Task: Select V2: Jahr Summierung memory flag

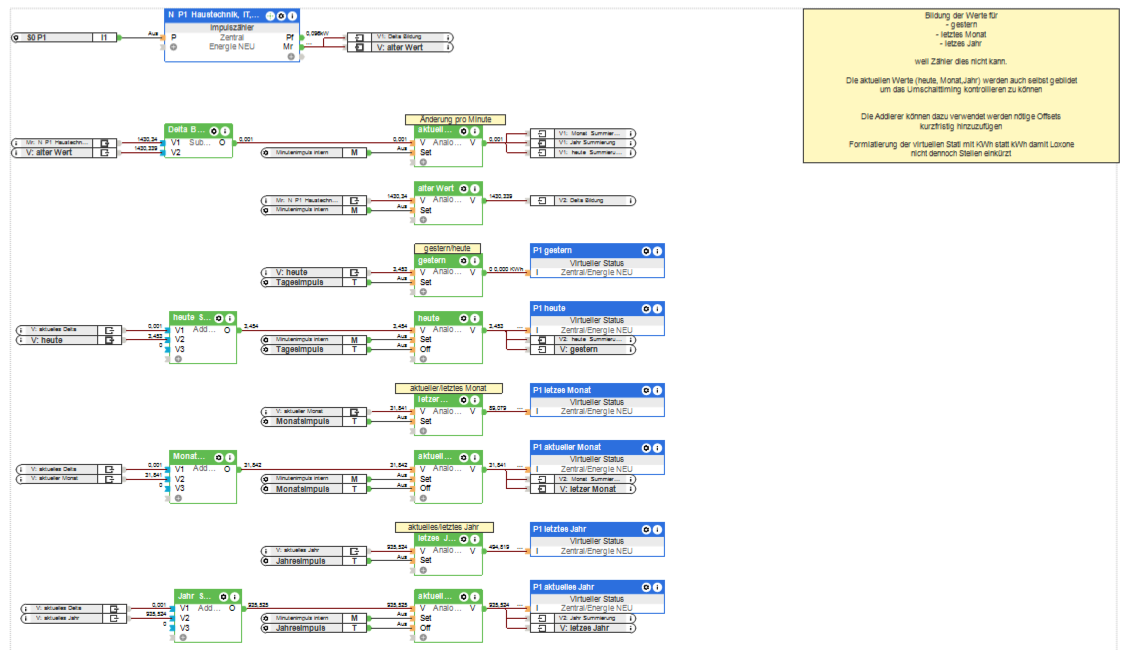Action: click(x=583, y=618)
